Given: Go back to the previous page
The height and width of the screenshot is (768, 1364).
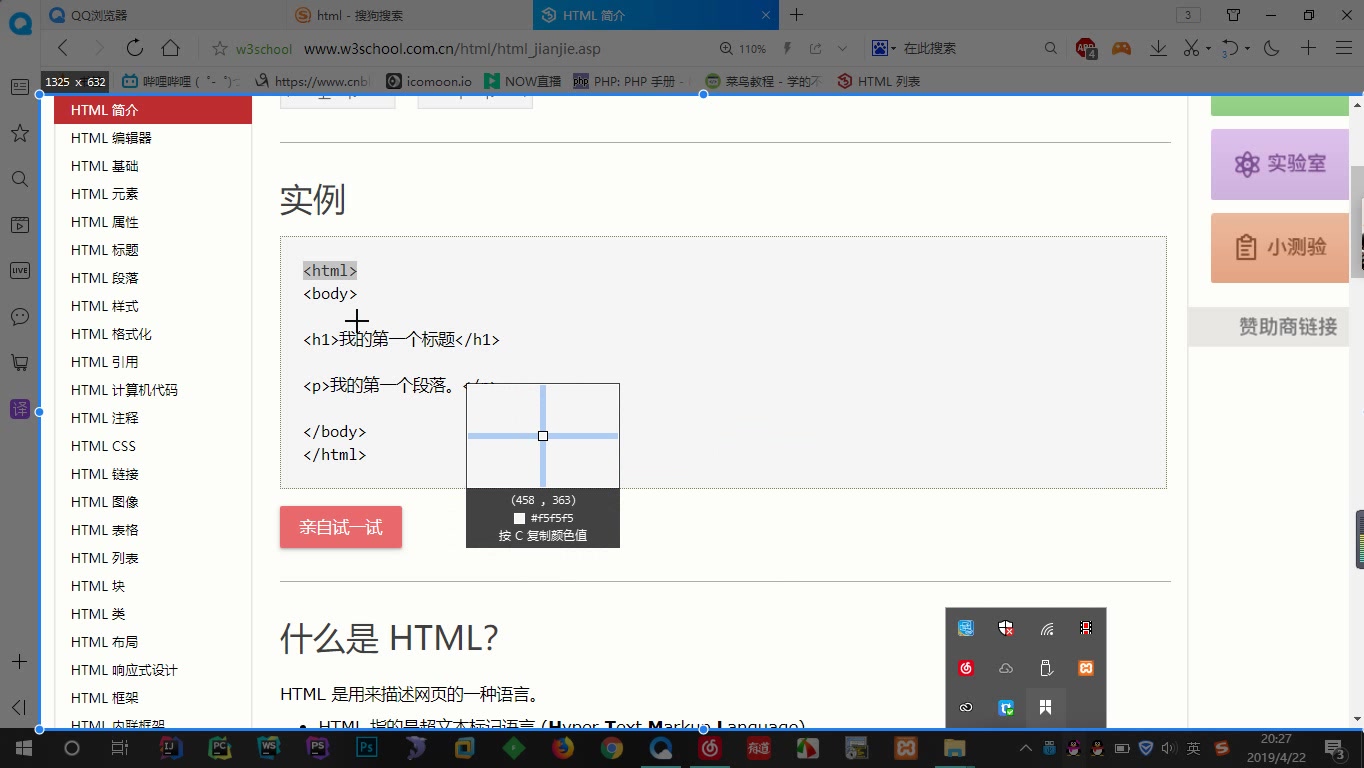Looking at the screenshot, I should point(63,48).
